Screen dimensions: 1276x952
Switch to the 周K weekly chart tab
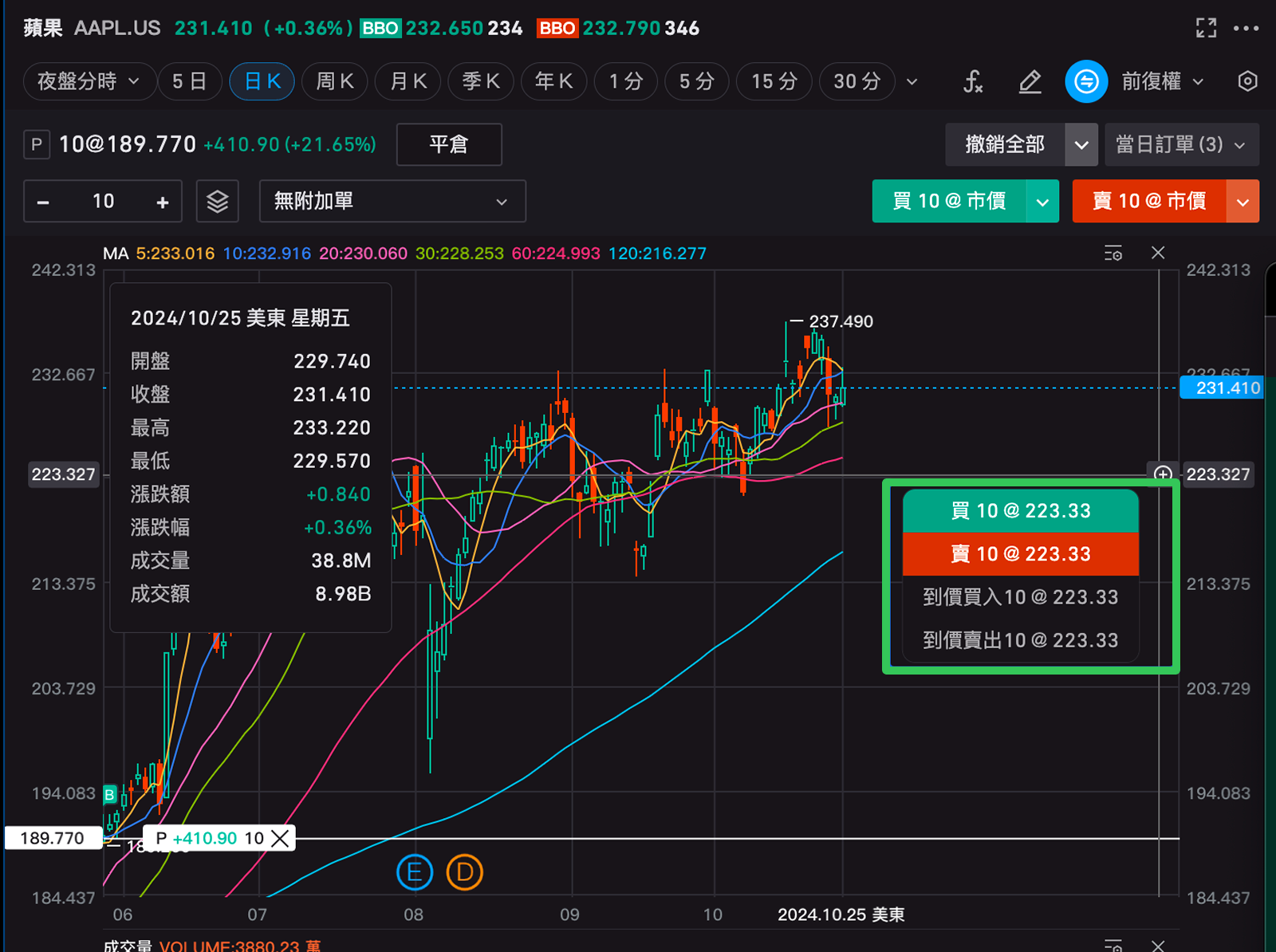335,81
